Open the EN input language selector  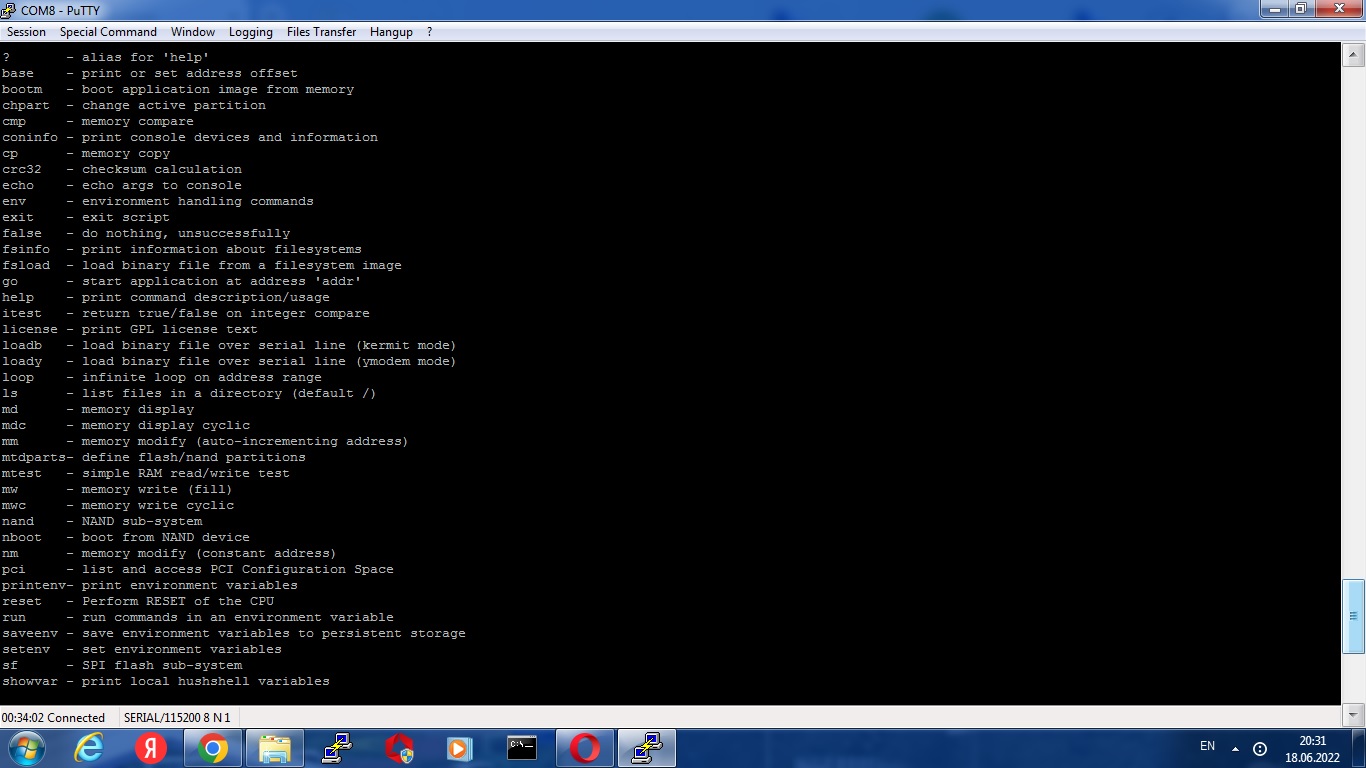(x=1207, y=746)
